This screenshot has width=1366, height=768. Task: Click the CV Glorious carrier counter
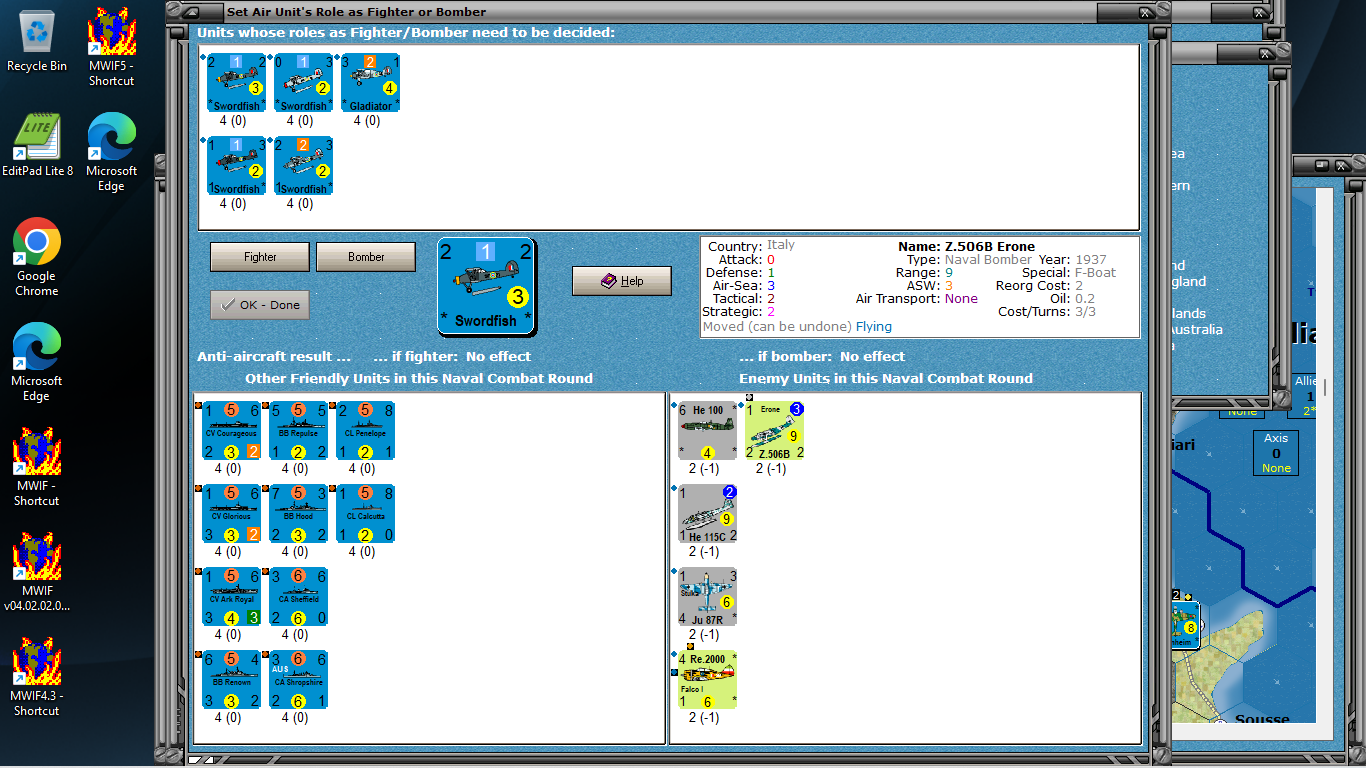click(232, 513)
